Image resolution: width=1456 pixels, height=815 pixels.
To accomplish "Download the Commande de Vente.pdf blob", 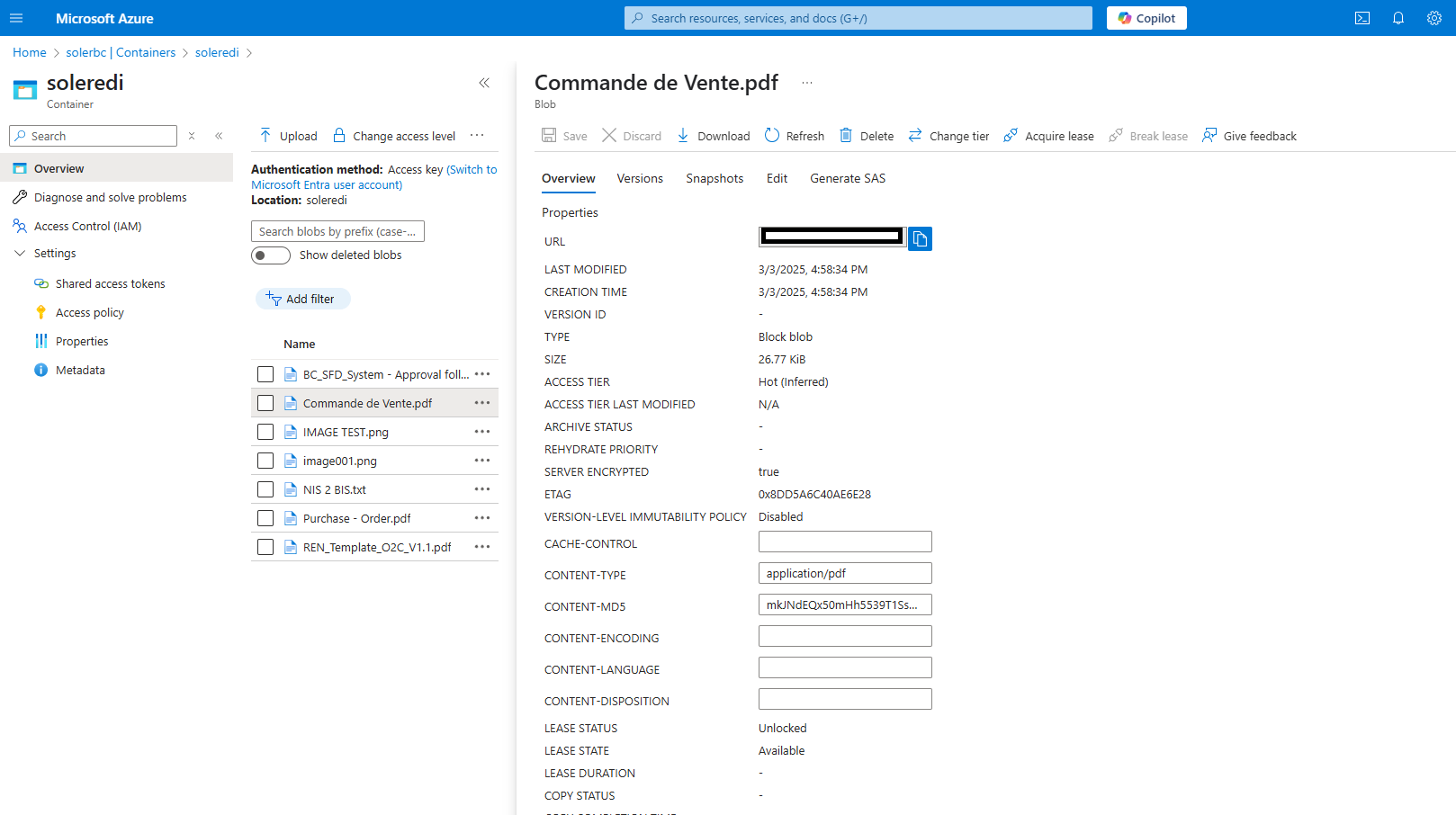I will [713, 136].
